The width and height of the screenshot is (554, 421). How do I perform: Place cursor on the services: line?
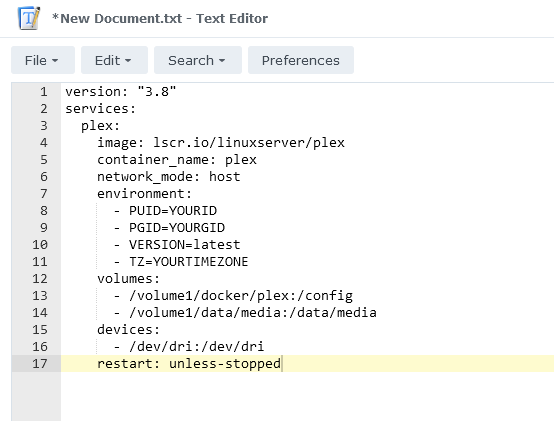(101, 109)
